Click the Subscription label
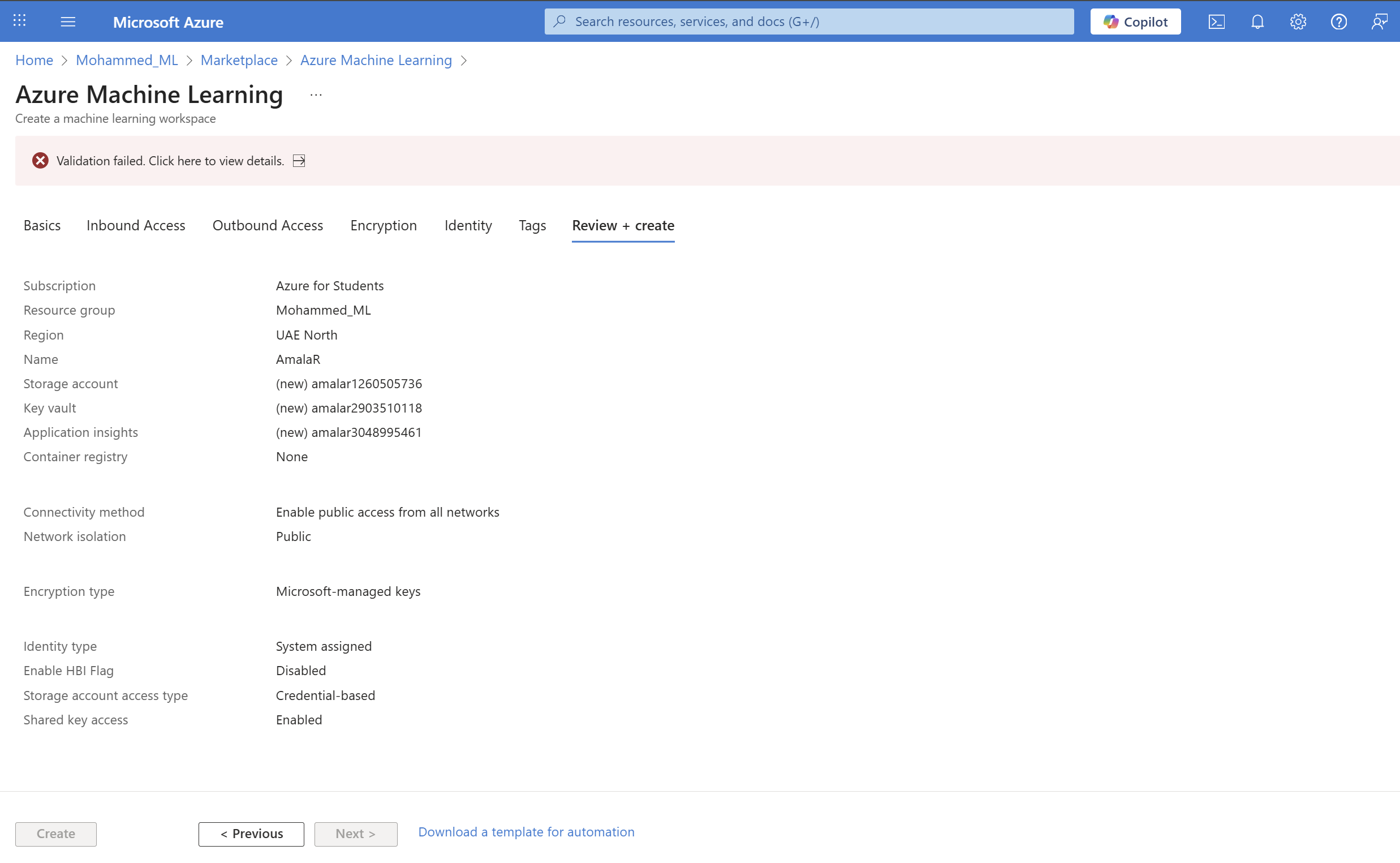The image size is (1400, 863). [59, 285]
